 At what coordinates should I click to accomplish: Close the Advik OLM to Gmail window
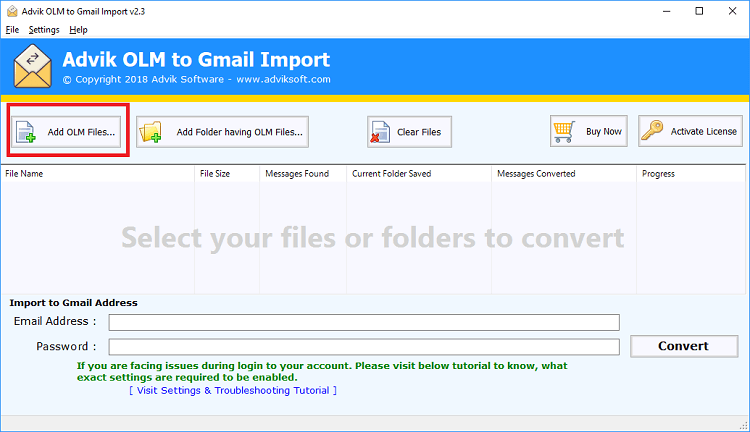732,11
